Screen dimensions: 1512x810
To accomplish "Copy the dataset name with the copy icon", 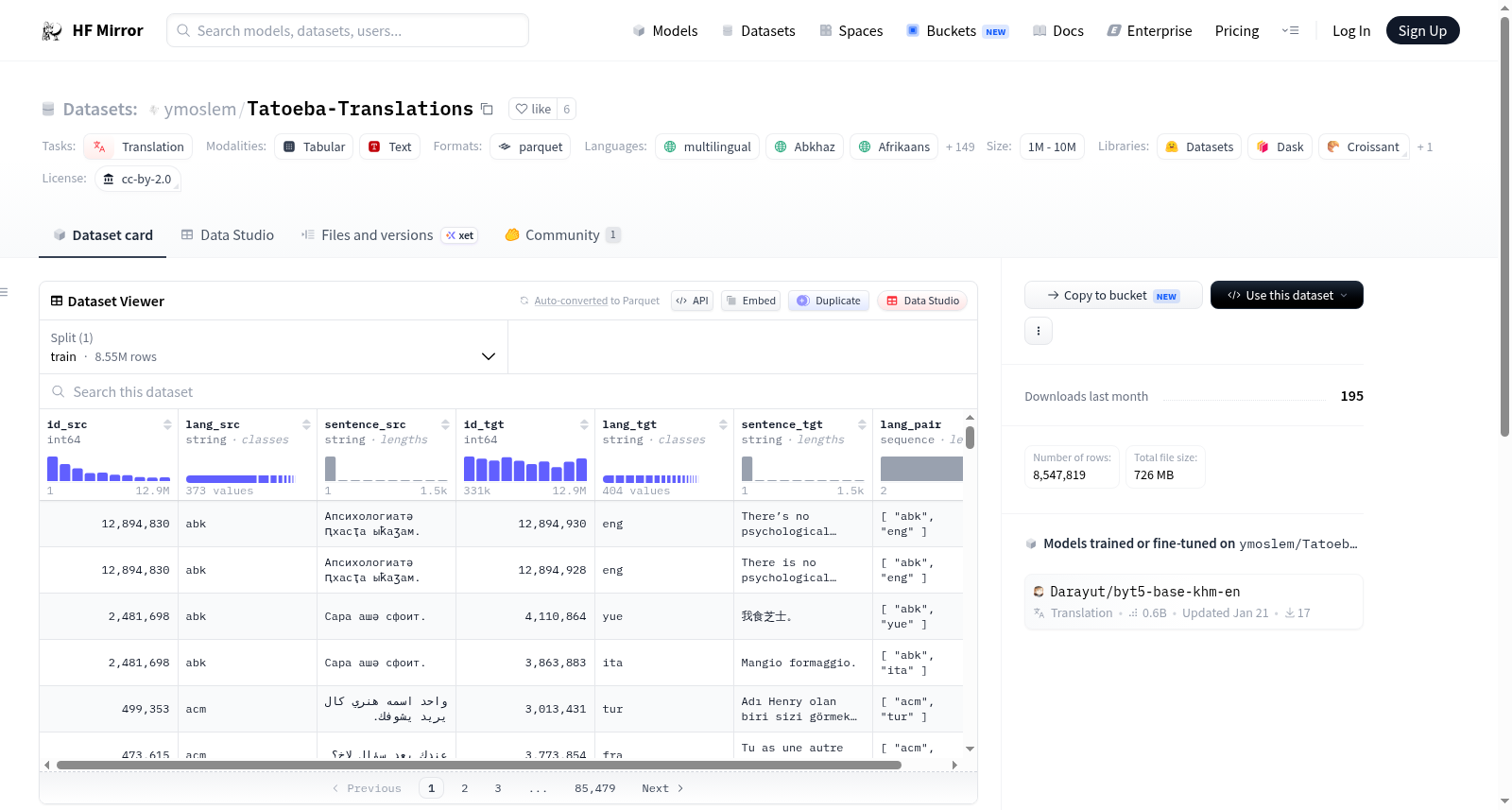I will point(487,109).
